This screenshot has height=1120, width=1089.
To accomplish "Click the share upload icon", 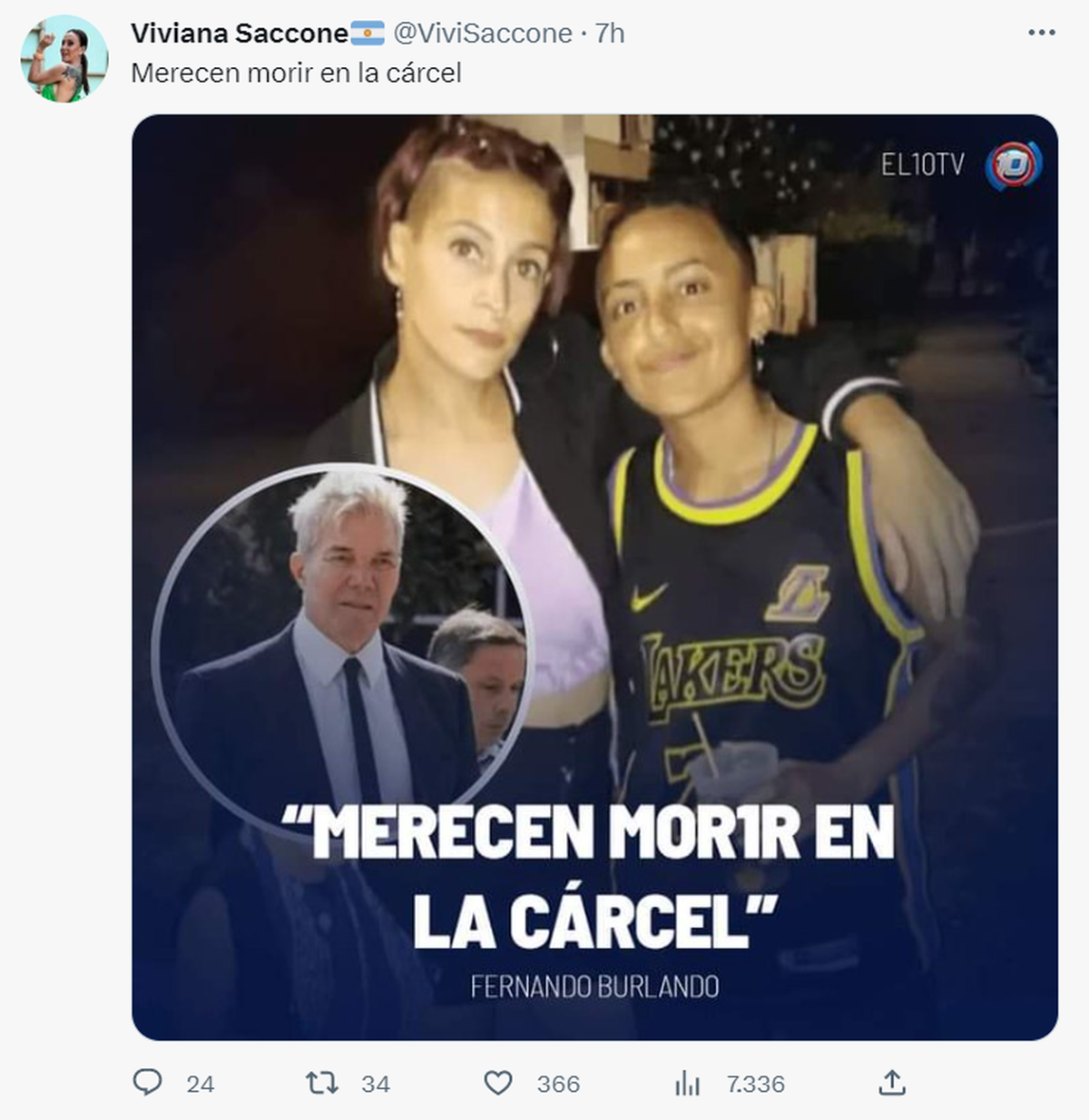I will 892,1082.
